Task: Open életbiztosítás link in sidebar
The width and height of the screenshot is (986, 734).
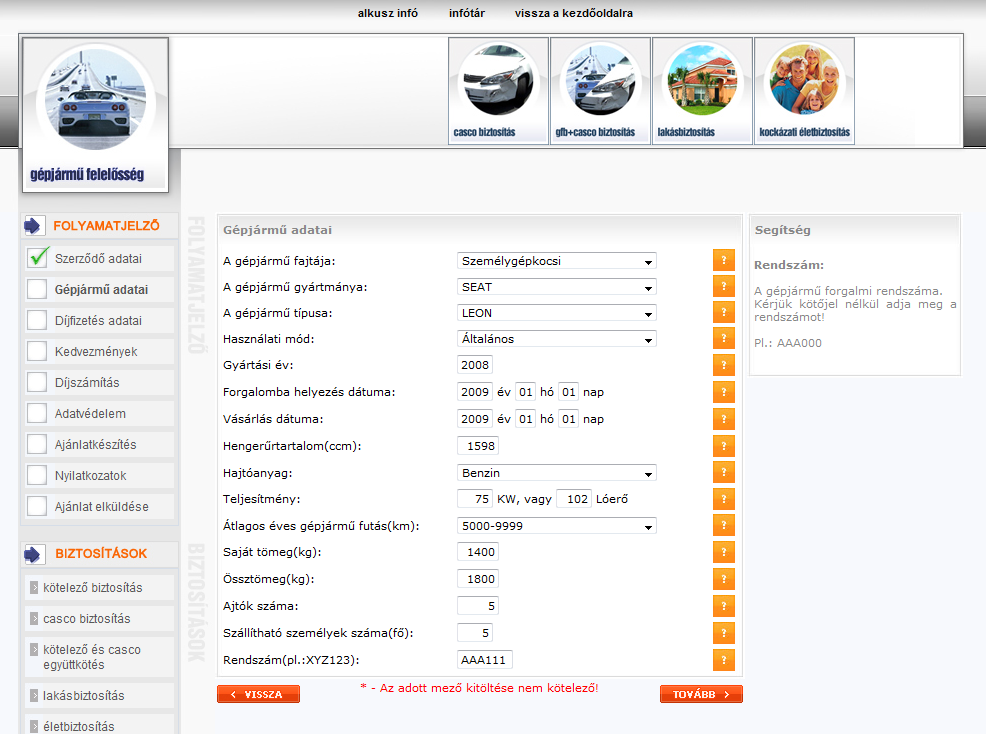Action: (x=79, y=726)
